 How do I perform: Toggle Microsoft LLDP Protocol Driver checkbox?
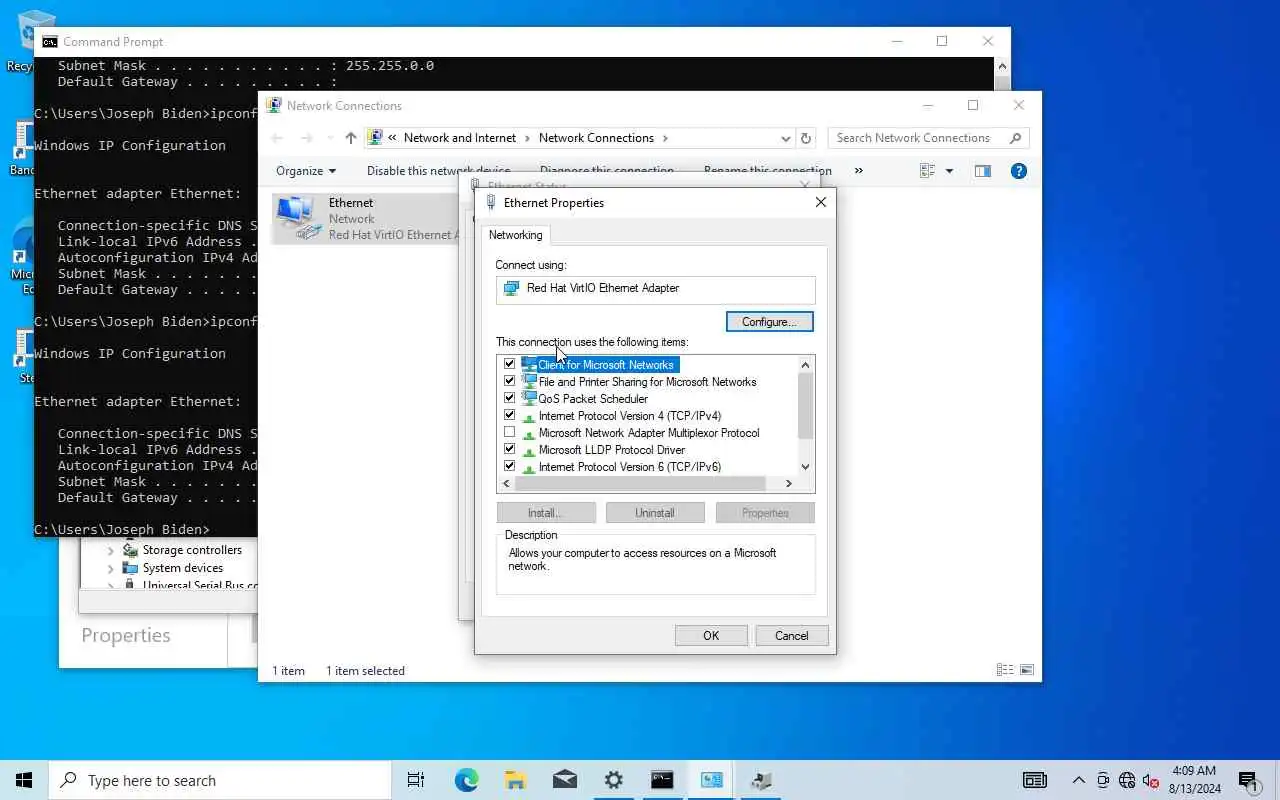510,449
